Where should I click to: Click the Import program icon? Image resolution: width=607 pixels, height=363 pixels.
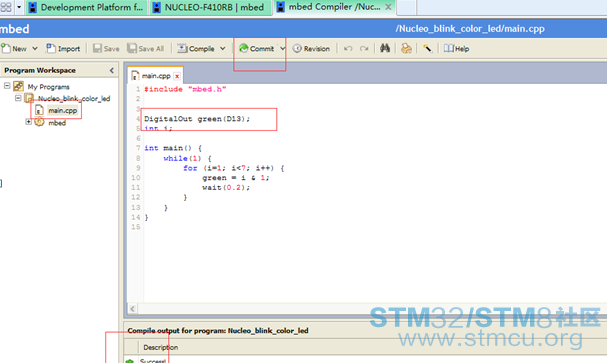tap(51, 48)
